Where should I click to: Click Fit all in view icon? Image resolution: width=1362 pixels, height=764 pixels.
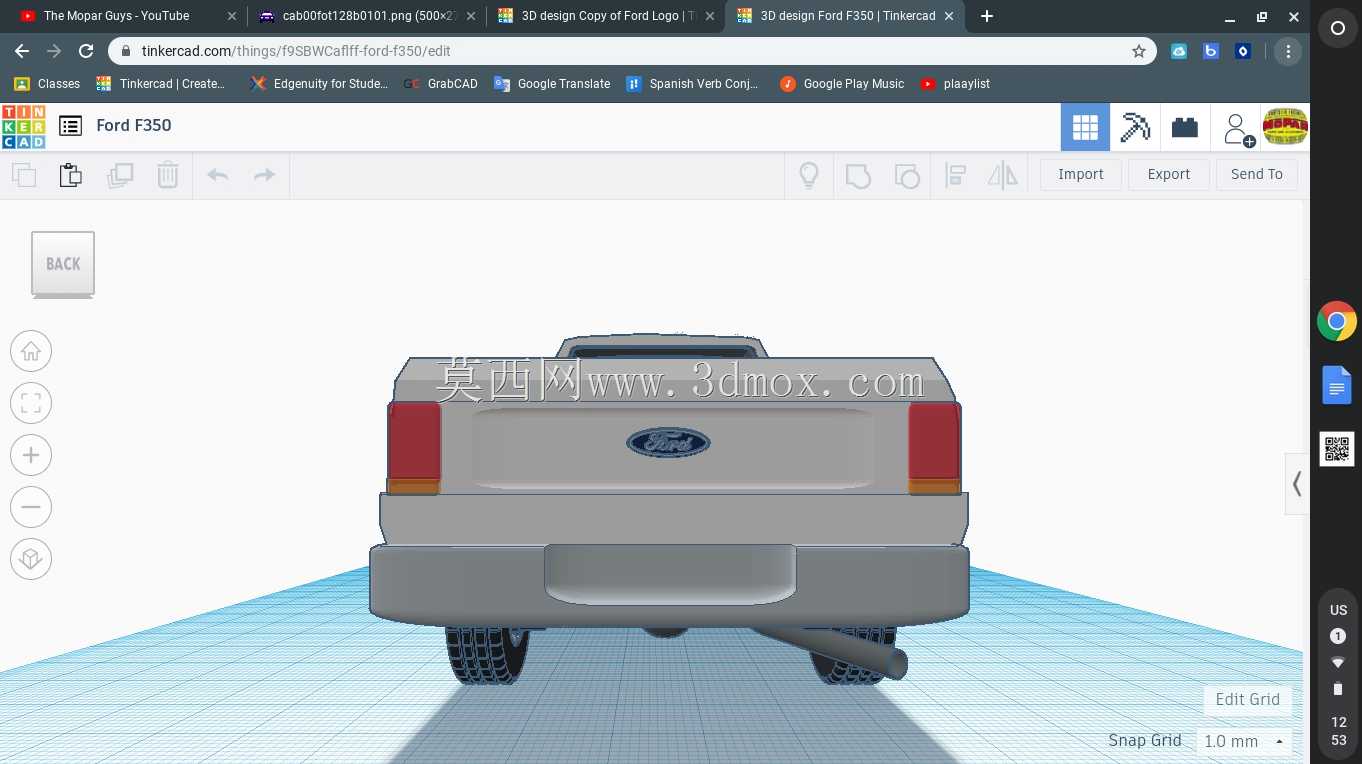(31, 403)
